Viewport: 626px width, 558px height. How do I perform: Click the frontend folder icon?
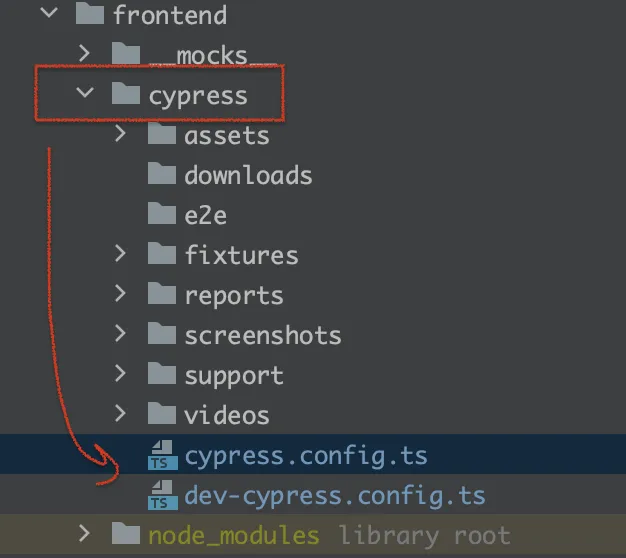(90, 13)
